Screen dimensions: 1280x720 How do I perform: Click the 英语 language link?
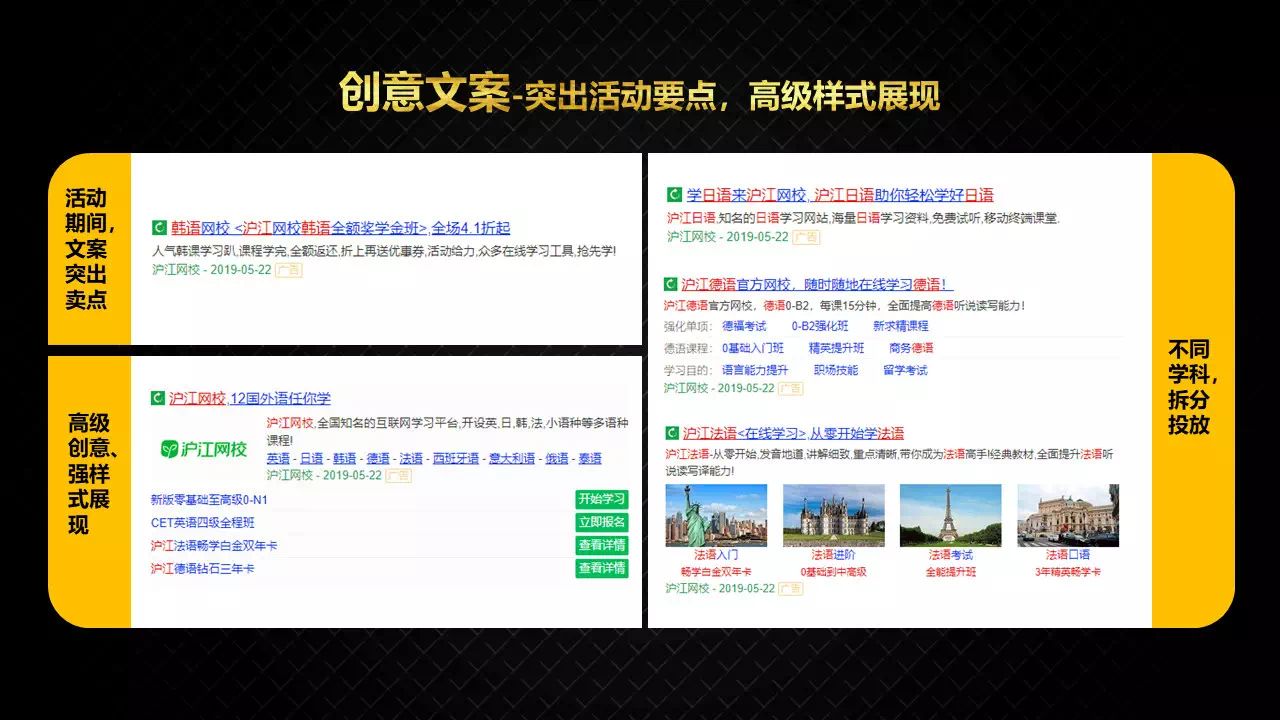(x=278, y=459)
